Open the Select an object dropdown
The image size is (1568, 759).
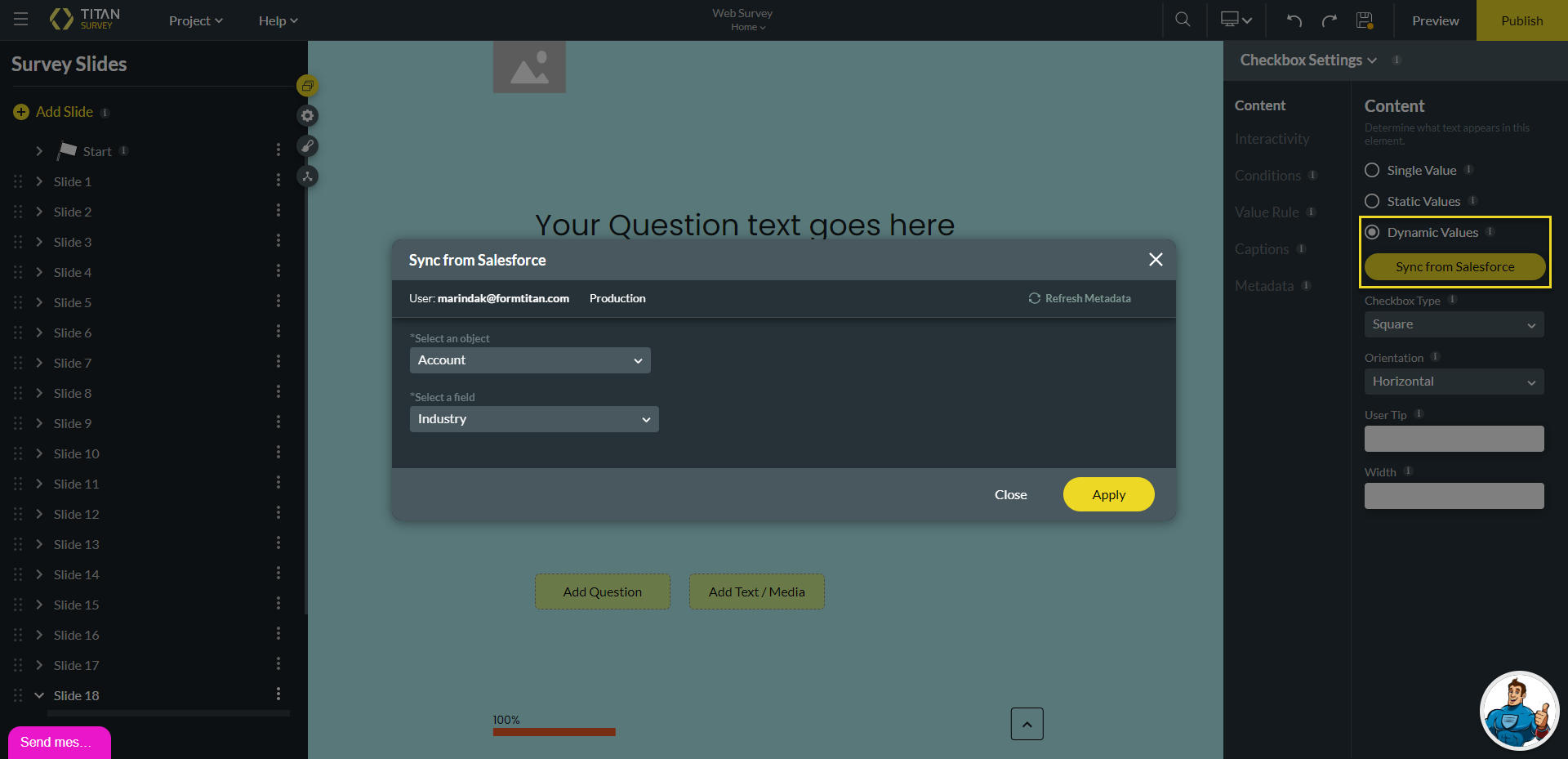tap(529, 360)
